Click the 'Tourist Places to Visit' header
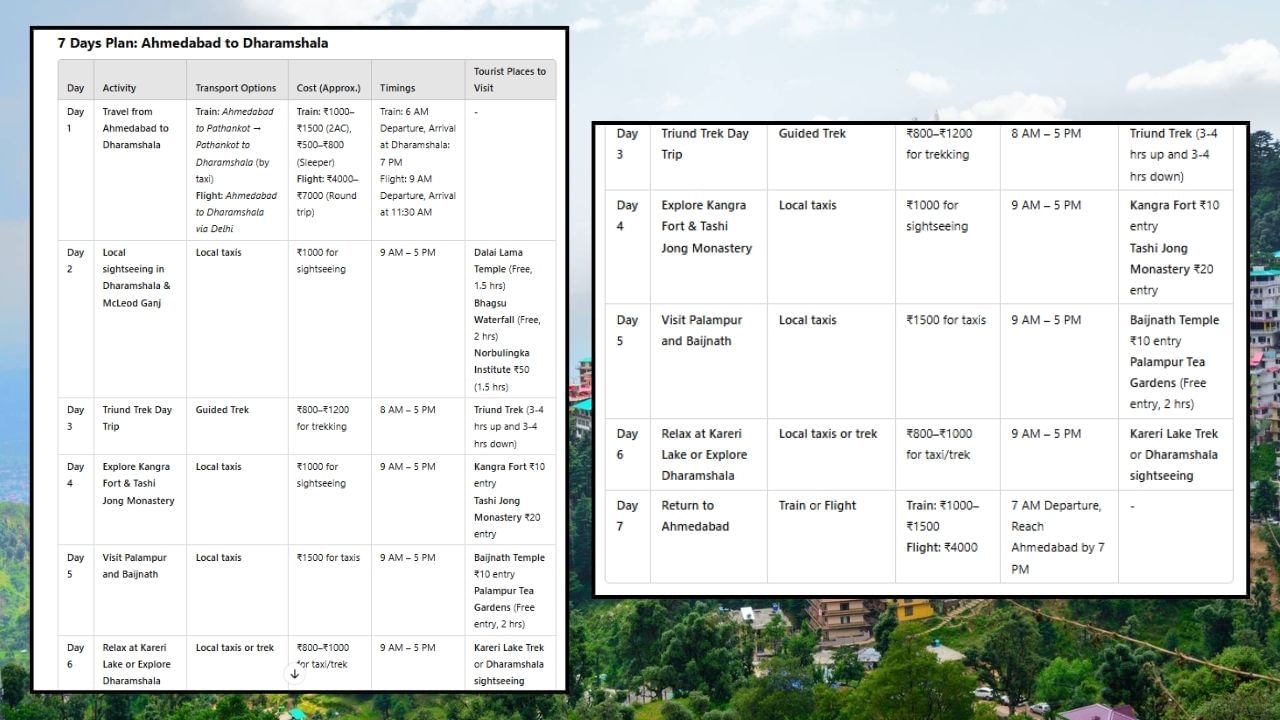Screen dimensions: 1280x720 (x=510, y=79)
